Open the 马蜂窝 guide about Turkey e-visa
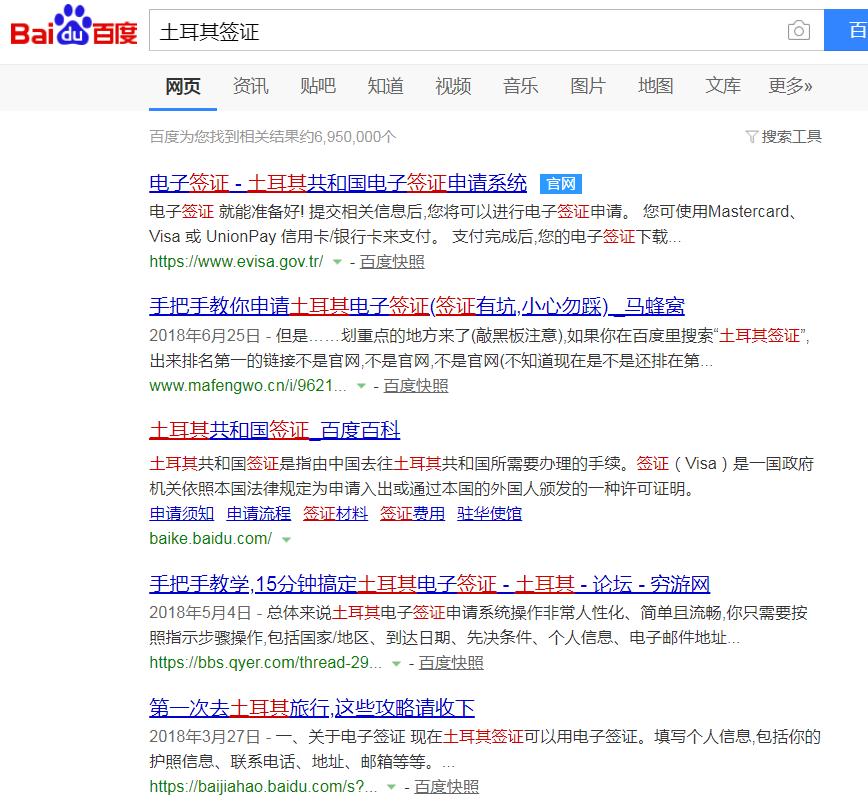Image resolution: width=868 pixels, height=808 pixels. click(419, 305)
